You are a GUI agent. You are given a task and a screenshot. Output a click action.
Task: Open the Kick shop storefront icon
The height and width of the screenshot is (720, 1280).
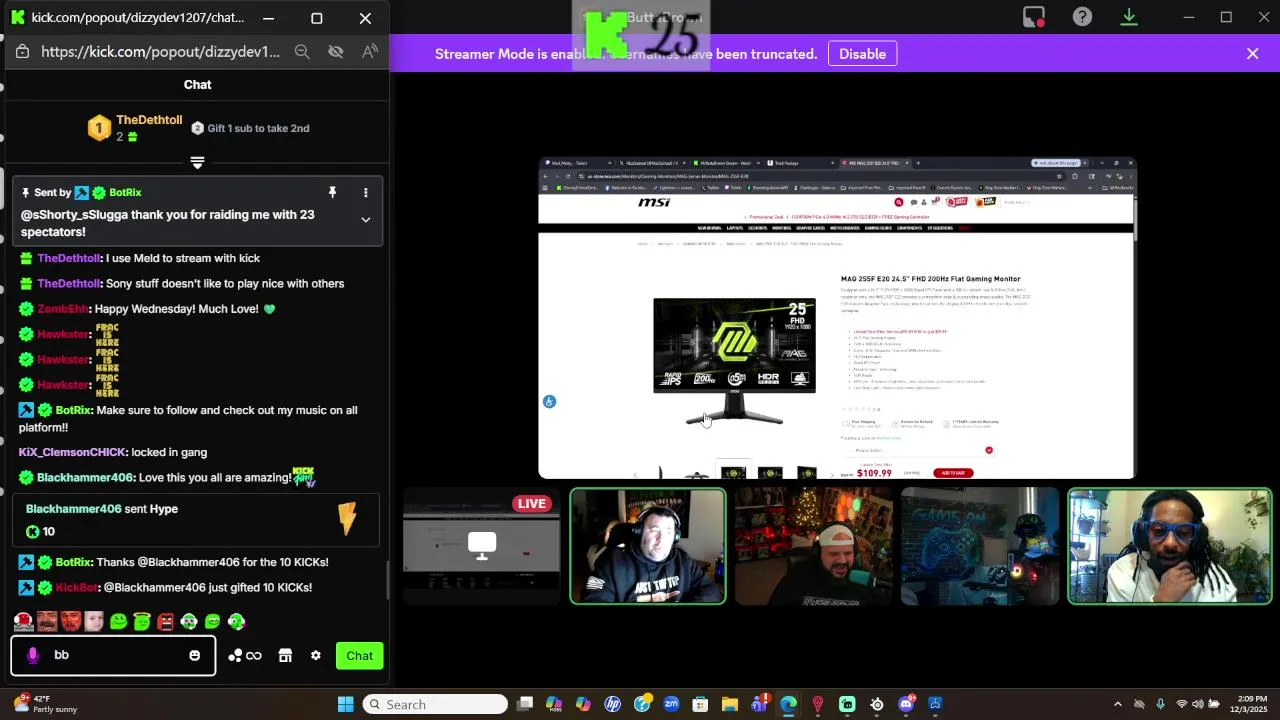coord(285,656)
